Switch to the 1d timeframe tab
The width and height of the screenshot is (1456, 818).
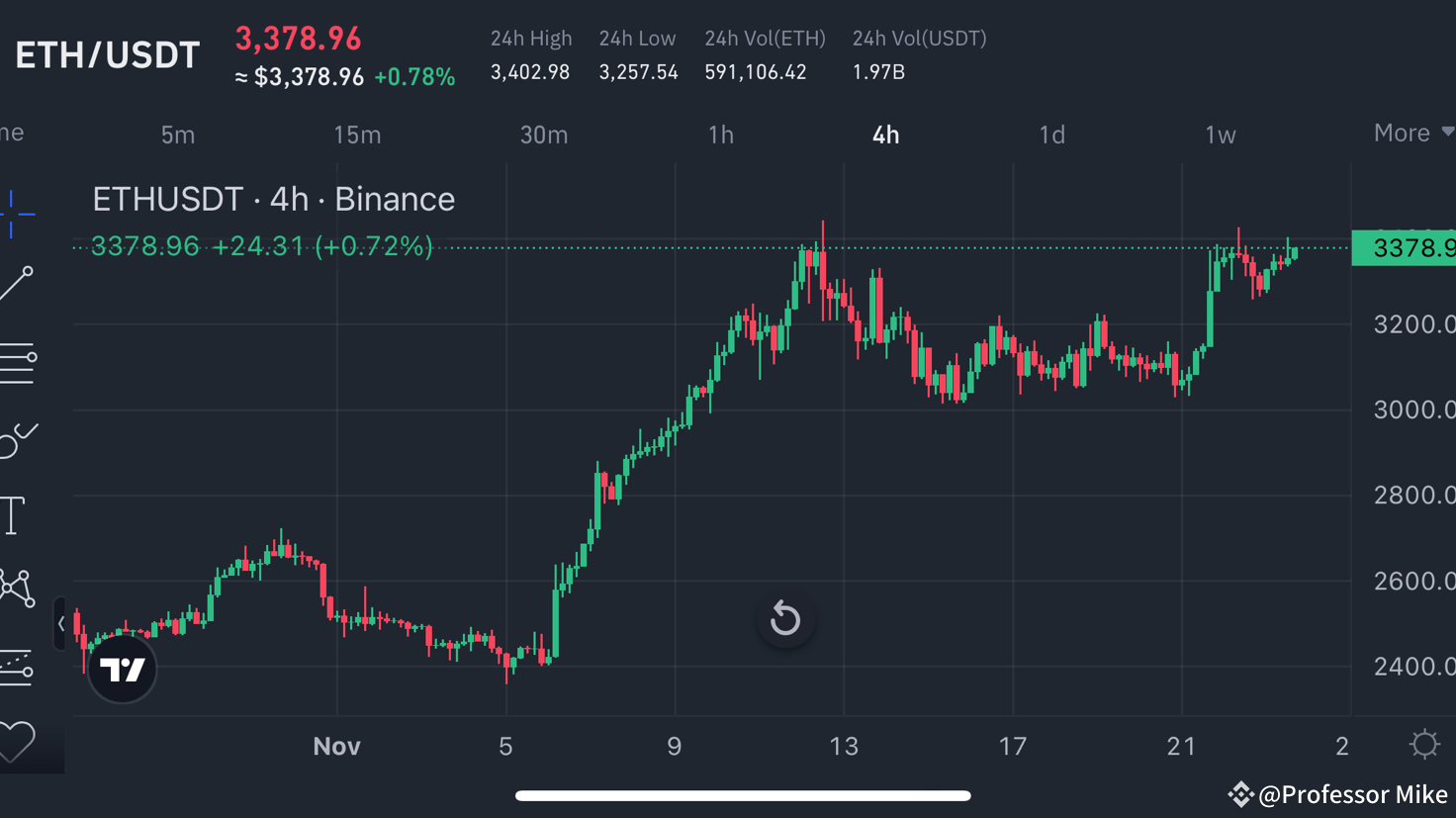pos(1051,135)
